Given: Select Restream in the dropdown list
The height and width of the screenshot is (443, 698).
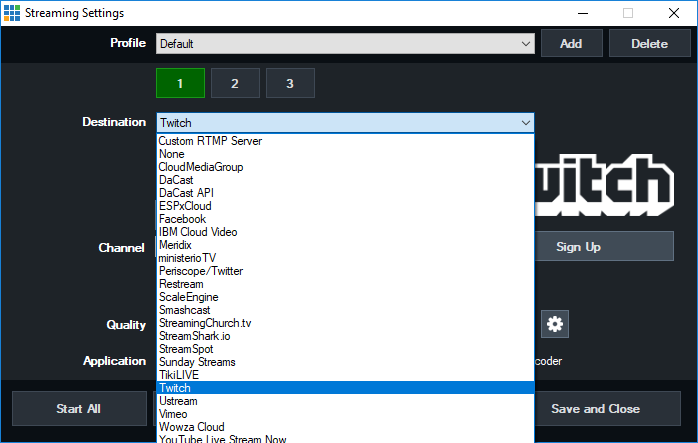Looking at the screenshot, I should point(181,284).
